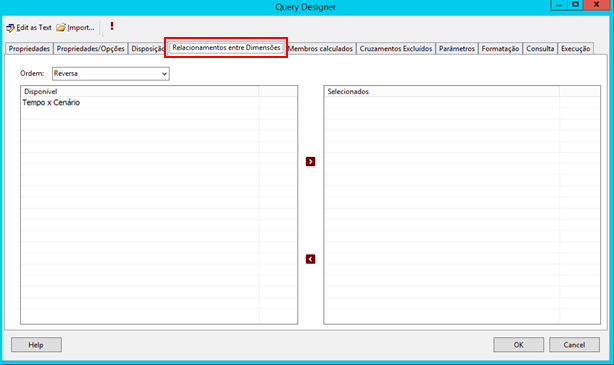The height and width of the screenshot is (365, 614).
Task: Remove item using the left arrow button
Action: tap(311, 259)
